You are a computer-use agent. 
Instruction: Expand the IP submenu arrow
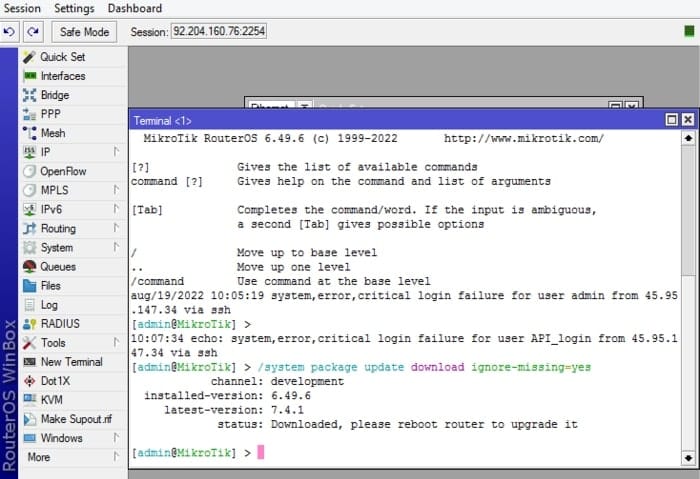[x=116, y=152]
